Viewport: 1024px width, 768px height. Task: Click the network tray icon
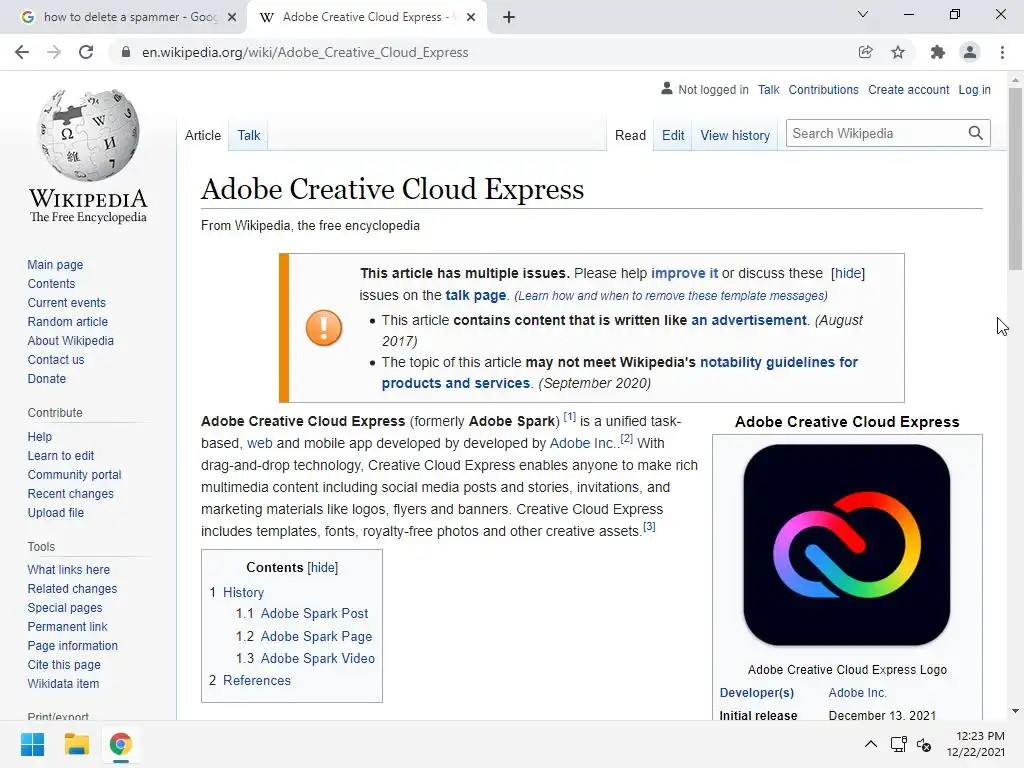click(x=899, y=744)
